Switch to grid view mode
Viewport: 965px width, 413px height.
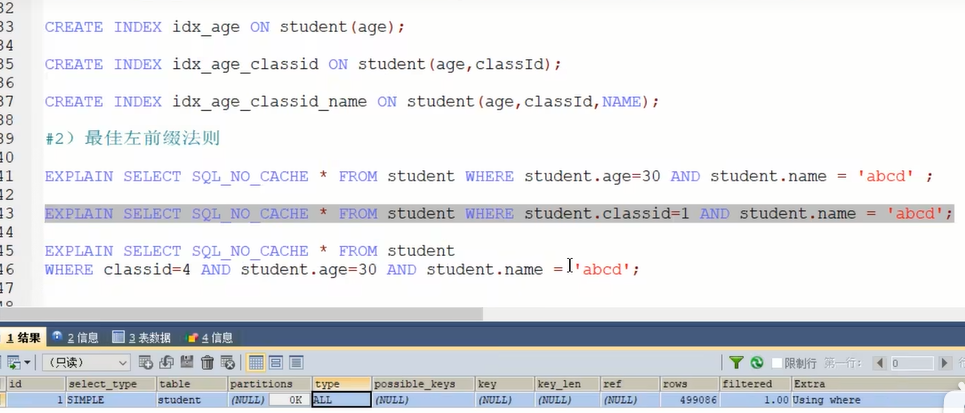pos(256,363)
